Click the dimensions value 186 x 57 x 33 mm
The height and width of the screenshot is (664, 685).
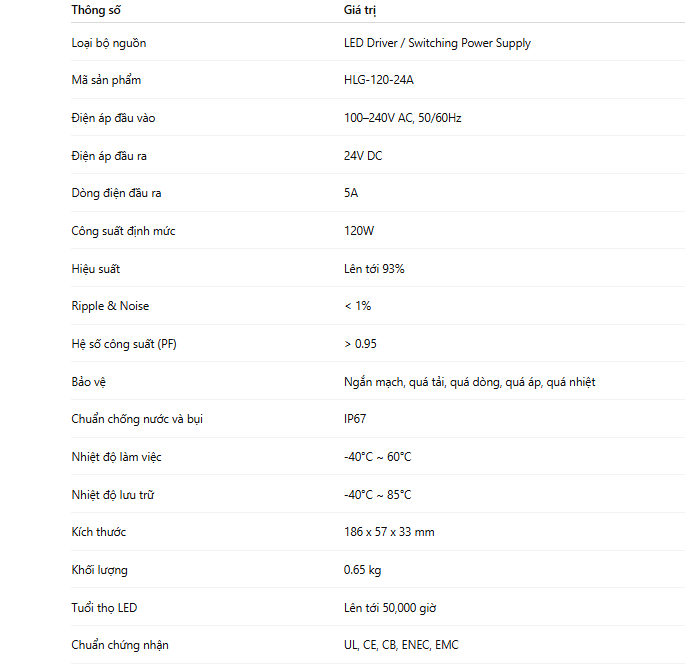point(389,532)
